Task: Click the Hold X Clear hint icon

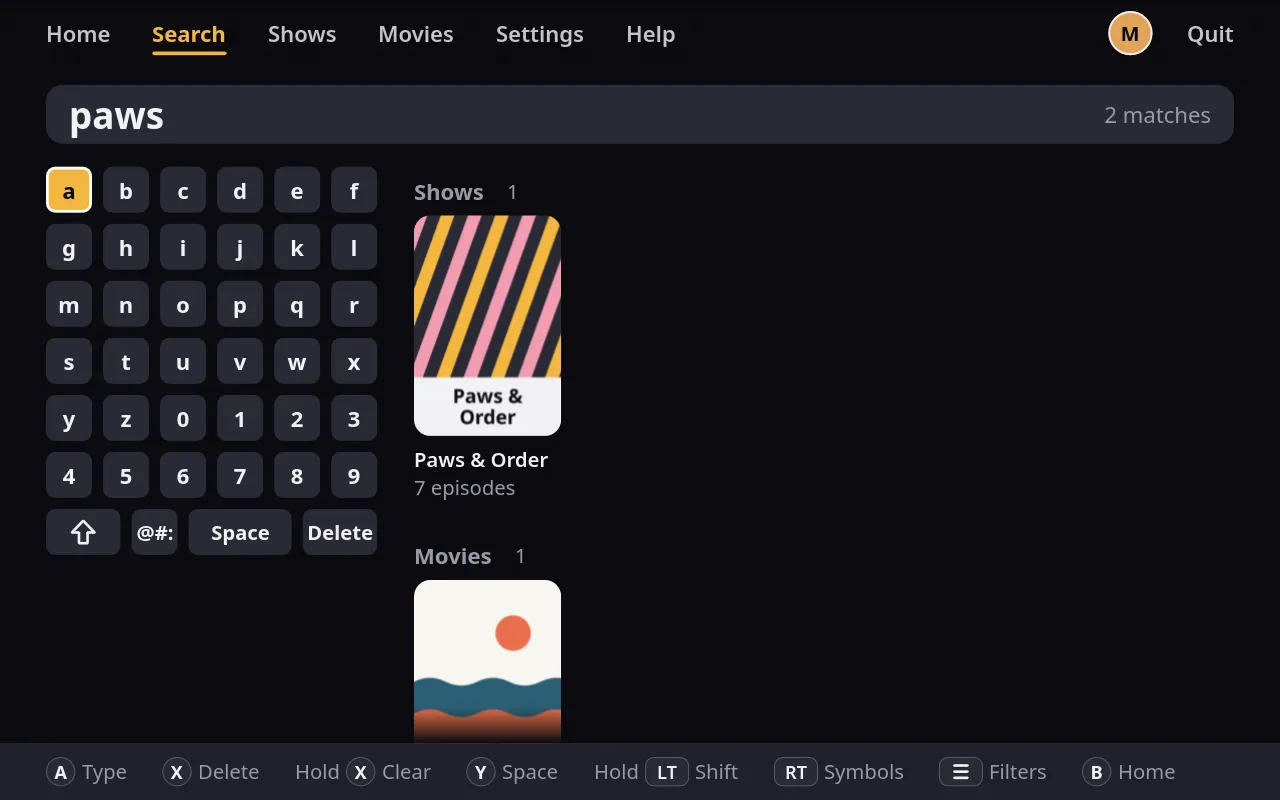Action: click(361, 772)
